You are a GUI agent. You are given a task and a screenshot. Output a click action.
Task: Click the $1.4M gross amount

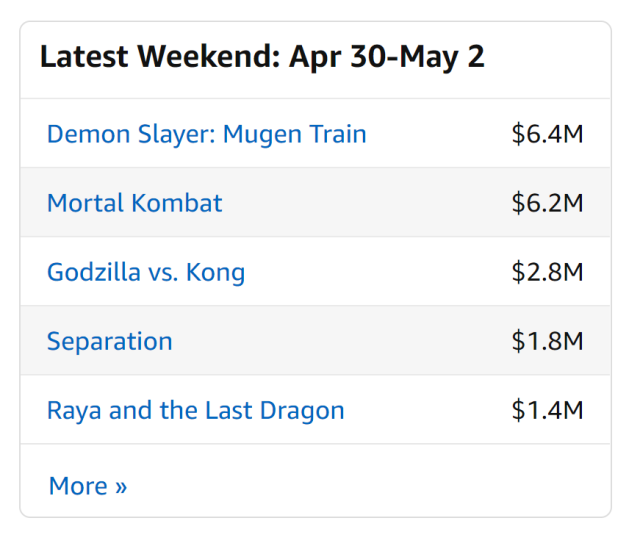547,410
